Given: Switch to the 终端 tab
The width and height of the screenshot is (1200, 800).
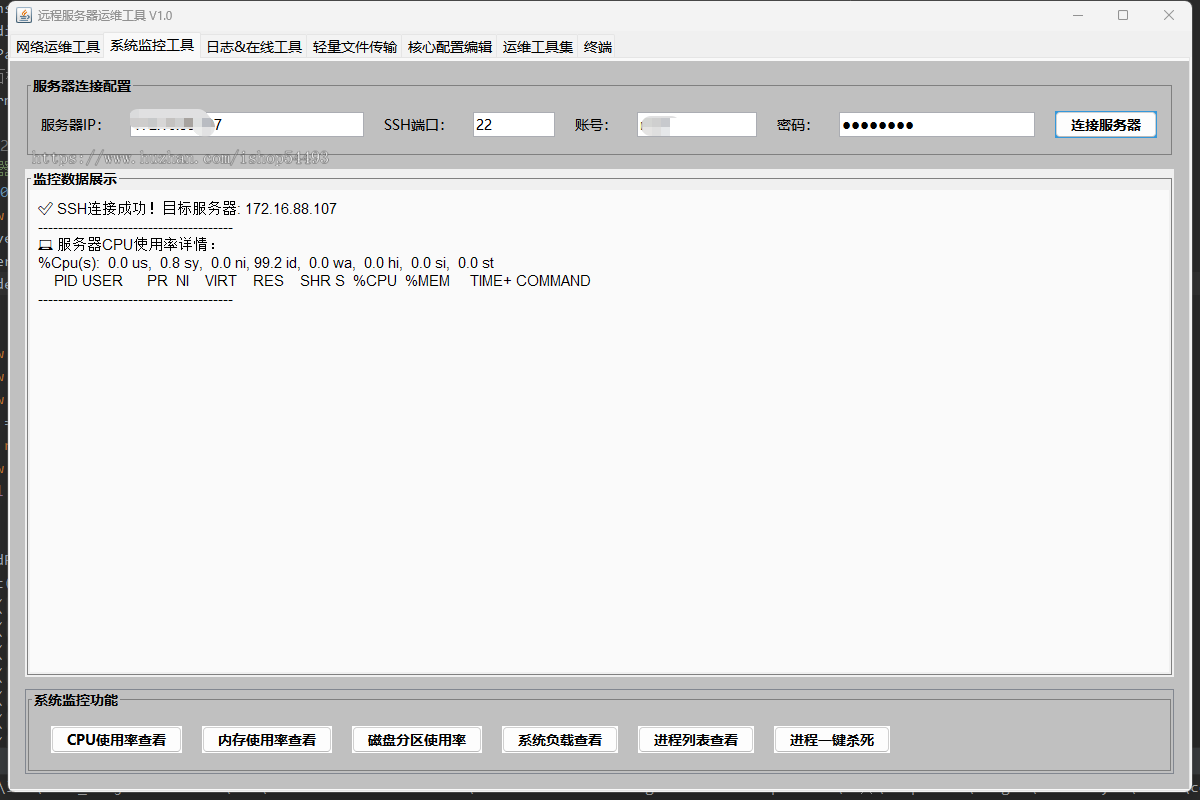Looking at the screenshot, I should [x=598, y=47].
